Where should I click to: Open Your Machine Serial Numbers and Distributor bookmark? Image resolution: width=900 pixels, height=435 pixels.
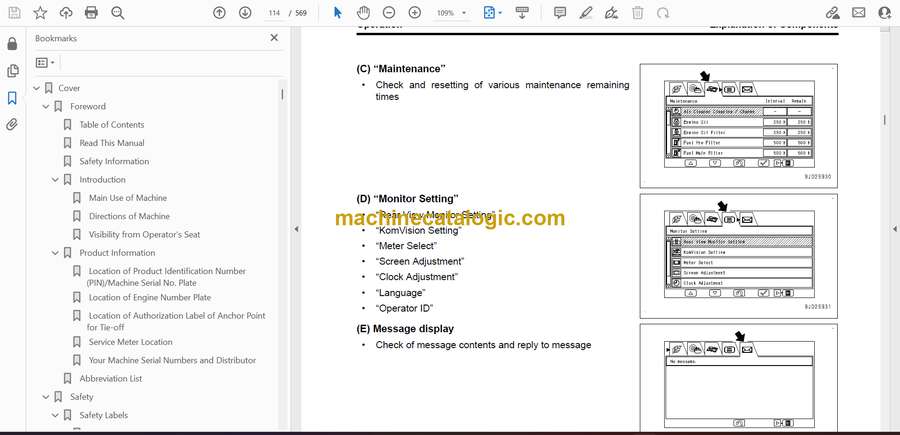coord(172,360)
